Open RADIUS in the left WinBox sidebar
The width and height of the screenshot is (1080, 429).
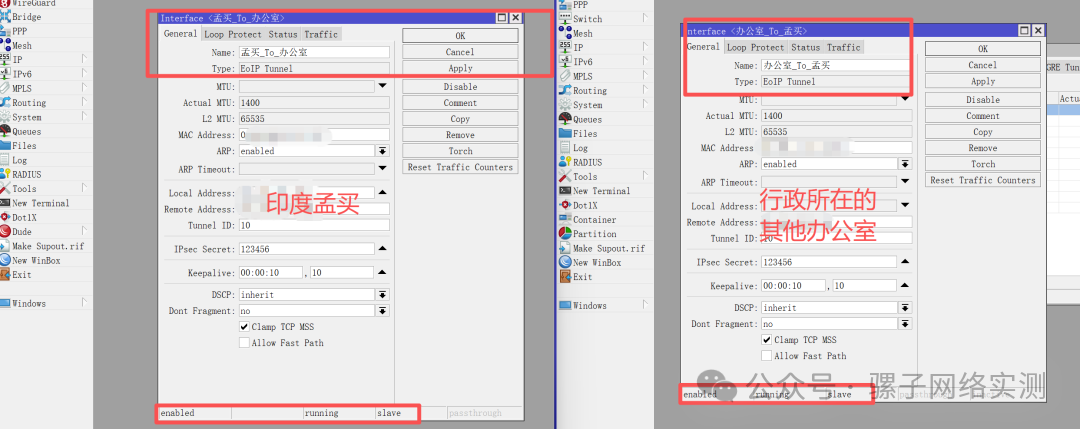tap(26, 174)
